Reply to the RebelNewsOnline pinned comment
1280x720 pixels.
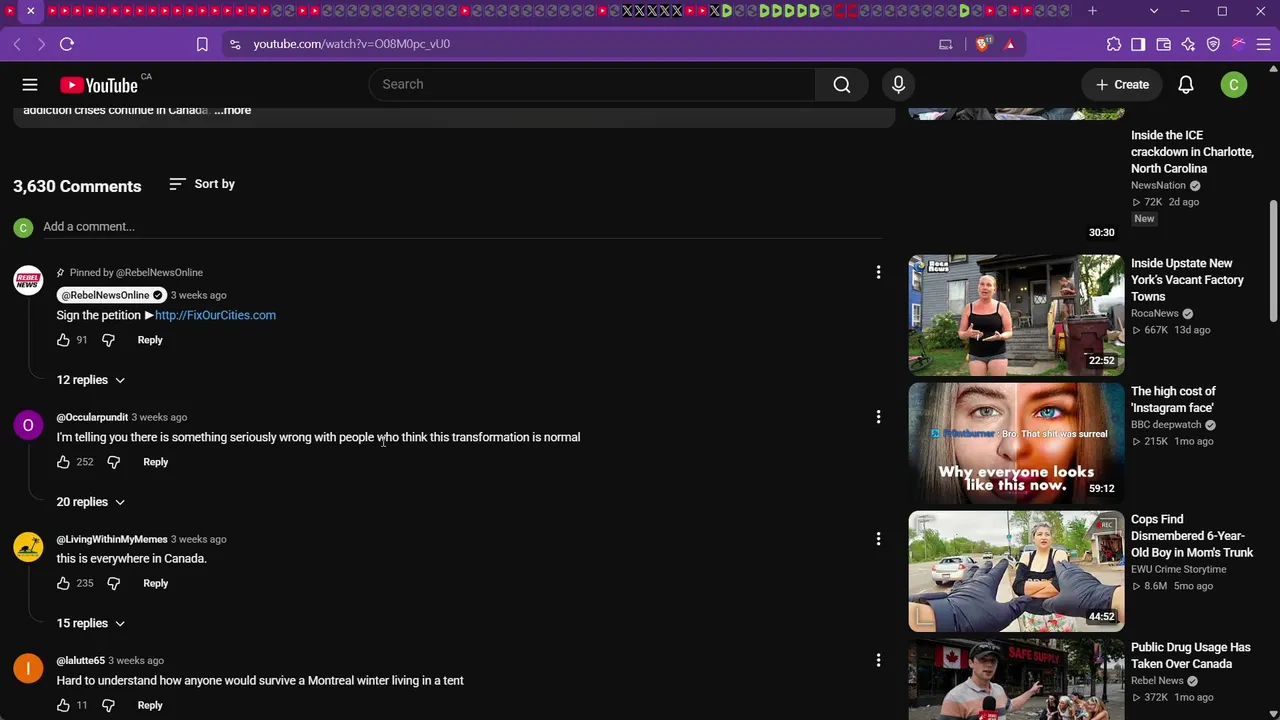point(150,340)
